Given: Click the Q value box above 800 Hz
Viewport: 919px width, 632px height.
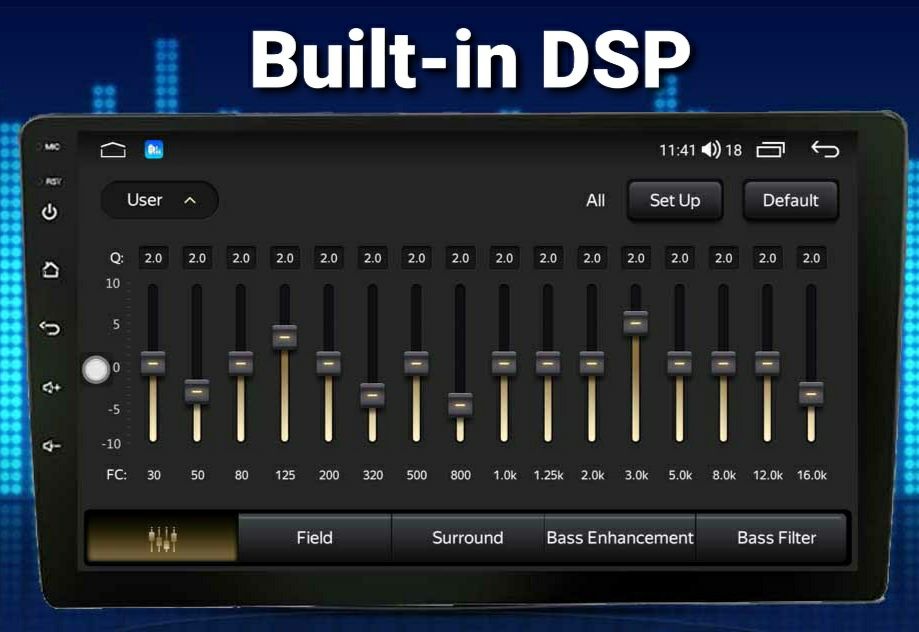Looking at the screenshot, I should [460, 258].
